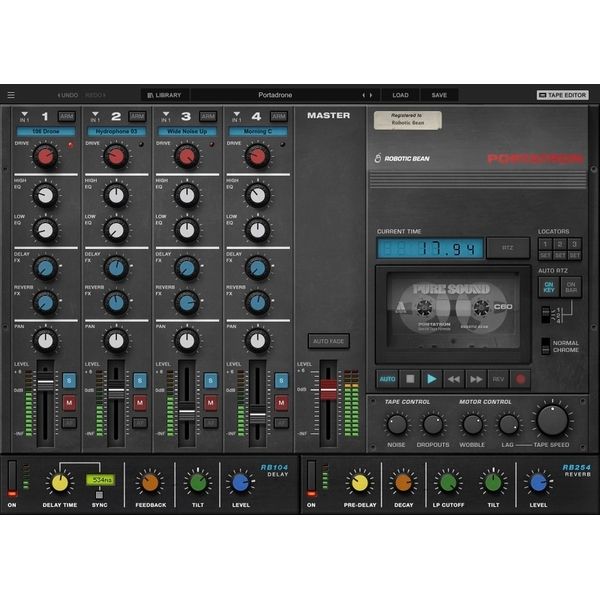Click the Fast Forward transport button
Screen dimensions: 600x600
click(x=476, y=379)
